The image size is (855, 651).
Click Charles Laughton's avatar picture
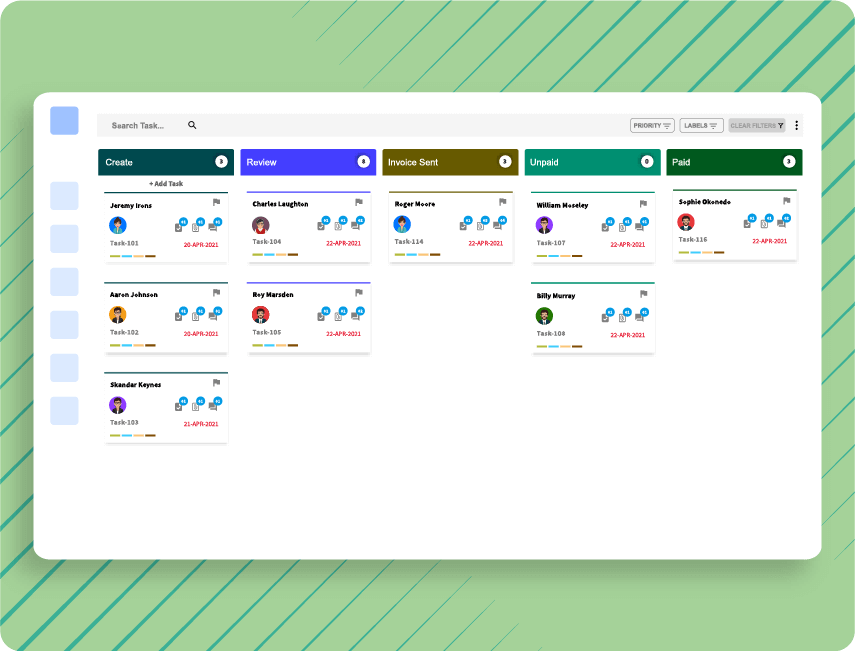(x=260, y=225)
